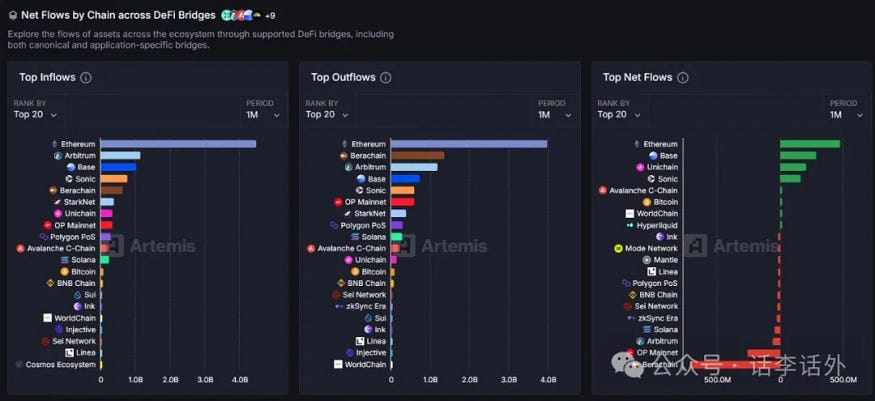This screenshot has width=875, height=401.
Task: Click the Arbitrum icon in Top Inflows
Action: [x=57, y=156]
